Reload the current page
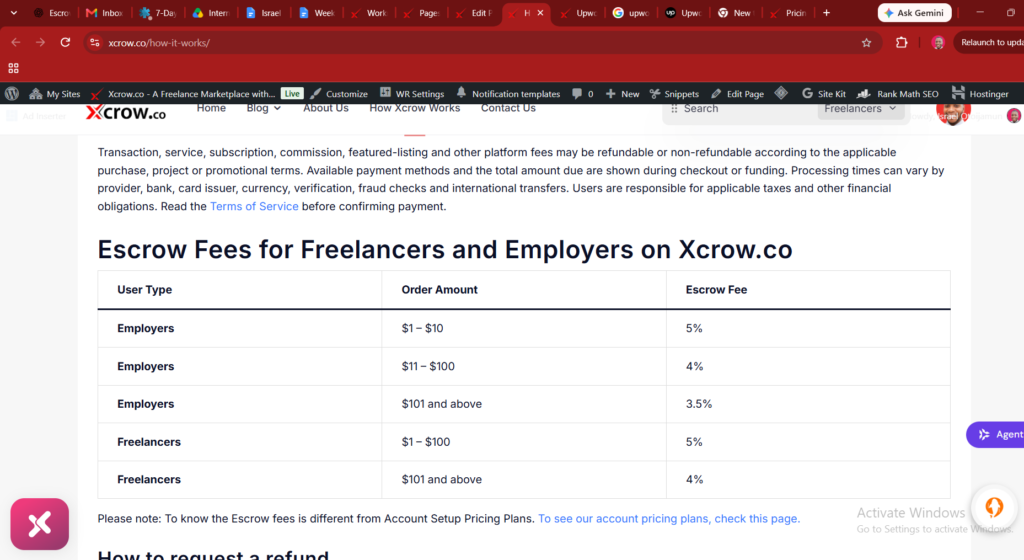1024x560 pixels. pyautogui.click(x=65, y=42)
